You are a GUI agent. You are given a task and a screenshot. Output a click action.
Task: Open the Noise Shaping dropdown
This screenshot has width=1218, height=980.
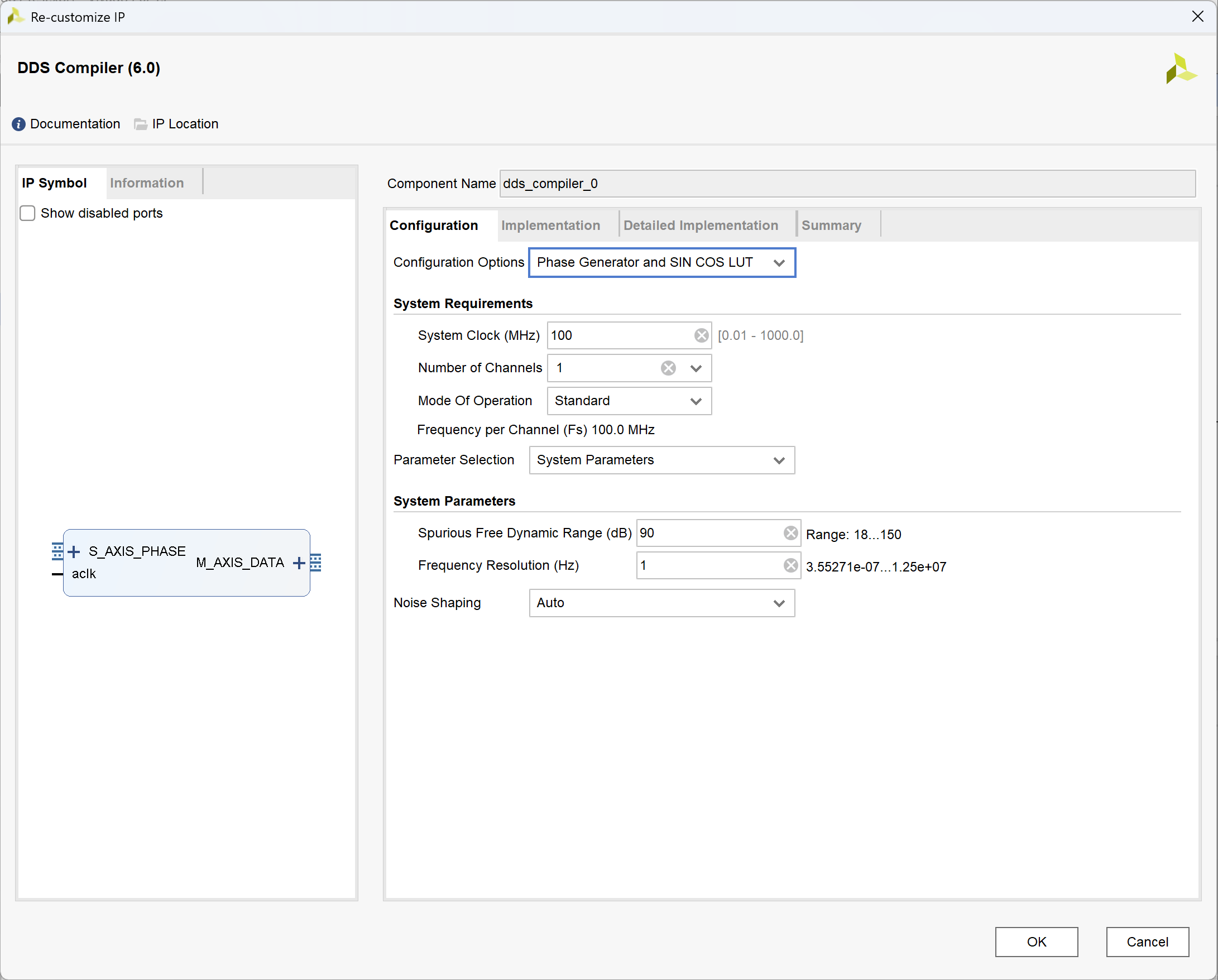(662, 603)
